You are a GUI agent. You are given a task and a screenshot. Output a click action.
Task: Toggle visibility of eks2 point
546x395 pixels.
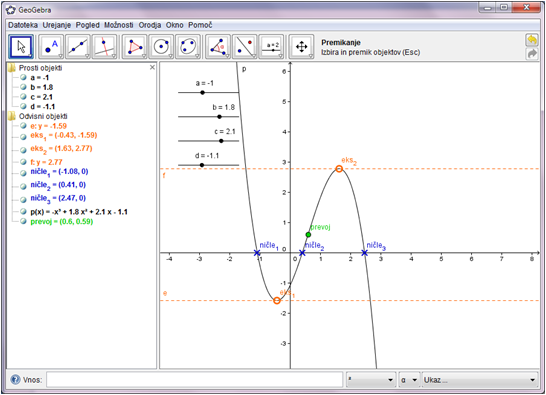tap(23, 150)
